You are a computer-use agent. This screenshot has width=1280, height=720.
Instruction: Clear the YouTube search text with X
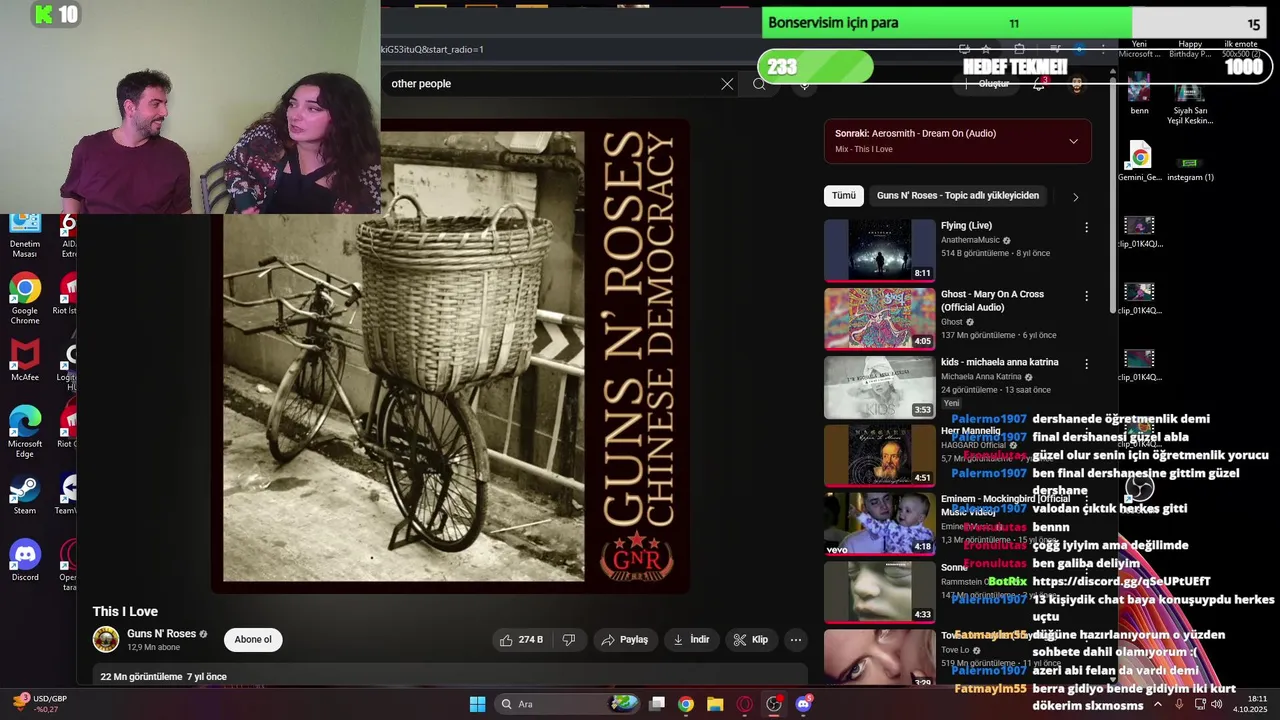pos(727,84)
